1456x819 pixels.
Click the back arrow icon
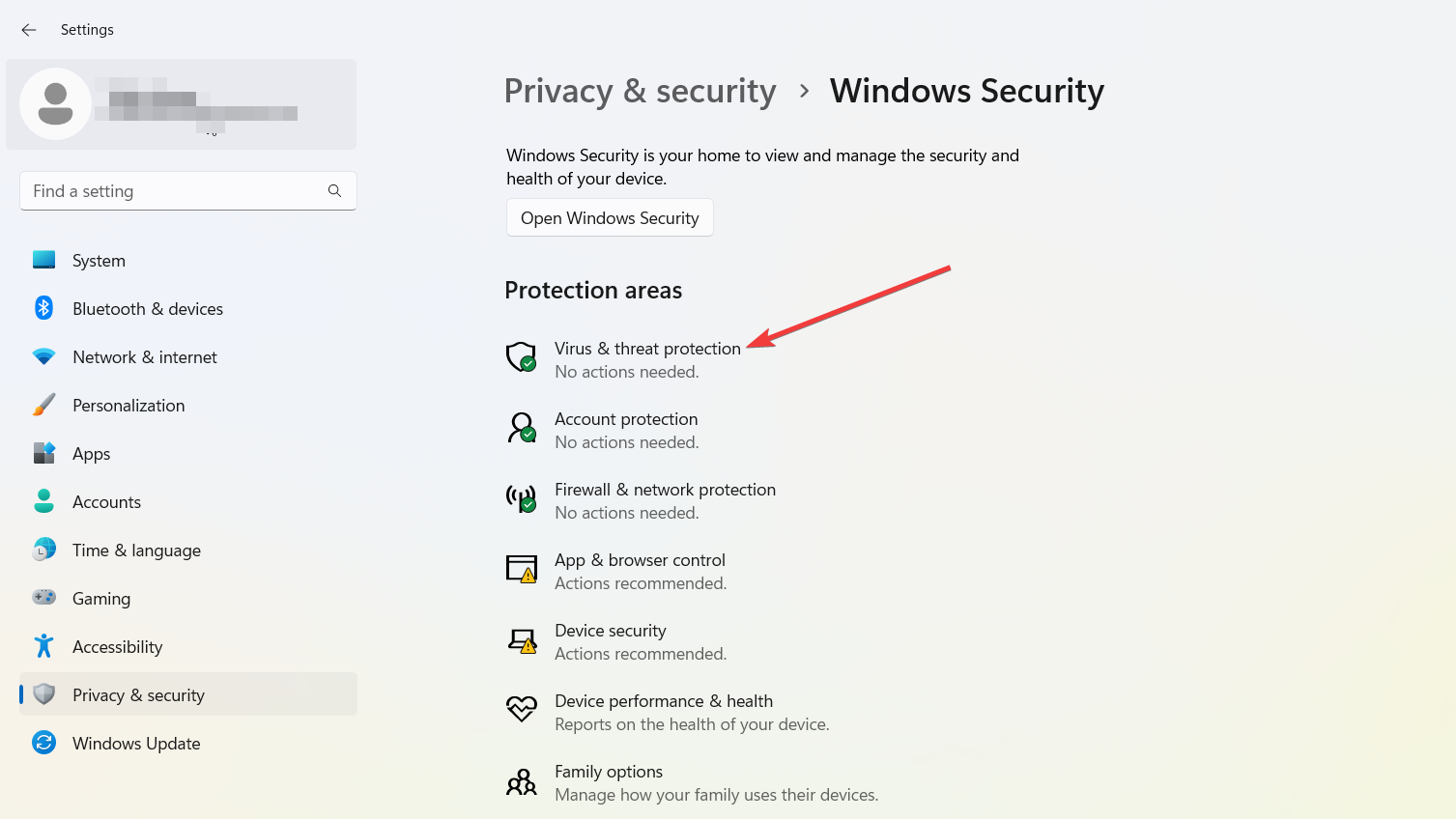pos(29,30)
